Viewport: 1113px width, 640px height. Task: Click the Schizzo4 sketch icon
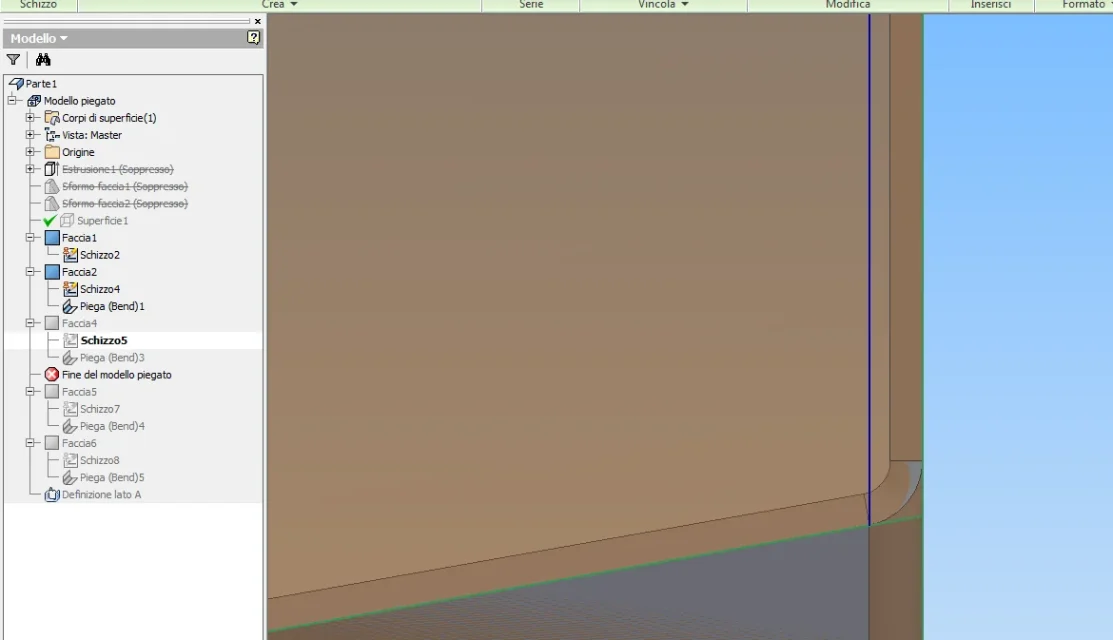70,289
